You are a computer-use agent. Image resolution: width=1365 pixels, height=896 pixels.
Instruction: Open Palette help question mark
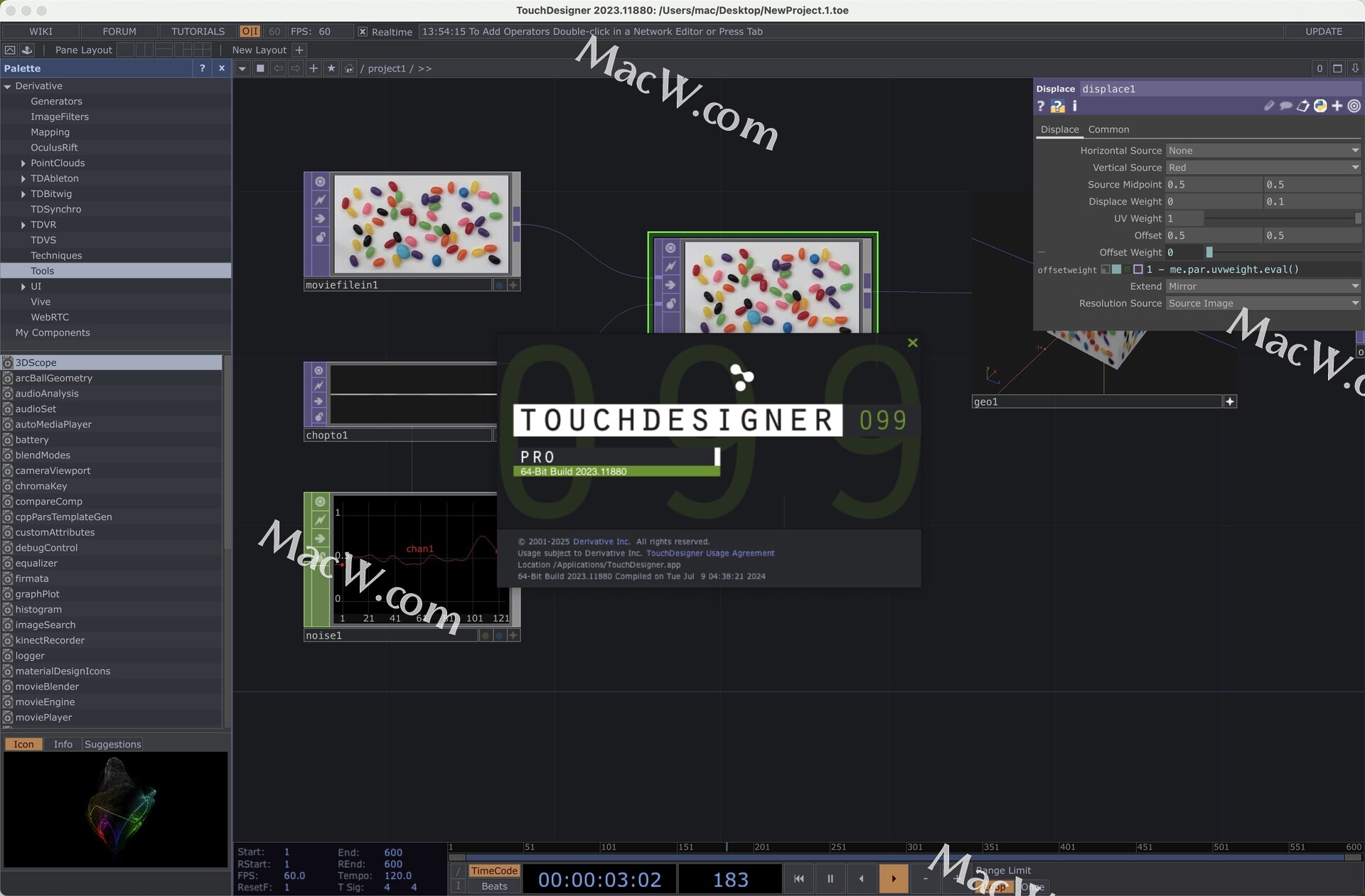coord(203,68)
